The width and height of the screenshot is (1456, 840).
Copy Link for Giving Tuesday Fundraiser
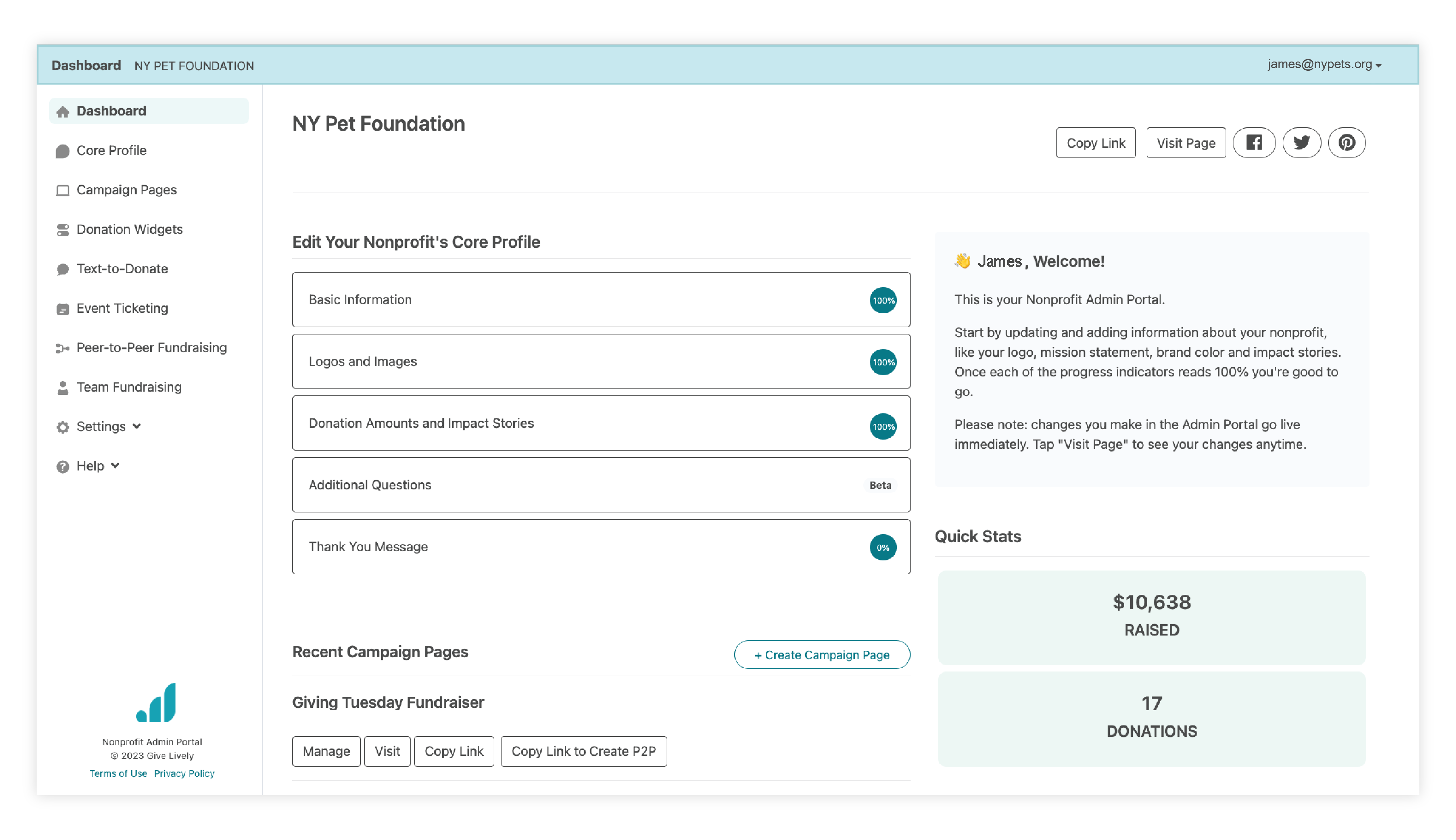454,751
